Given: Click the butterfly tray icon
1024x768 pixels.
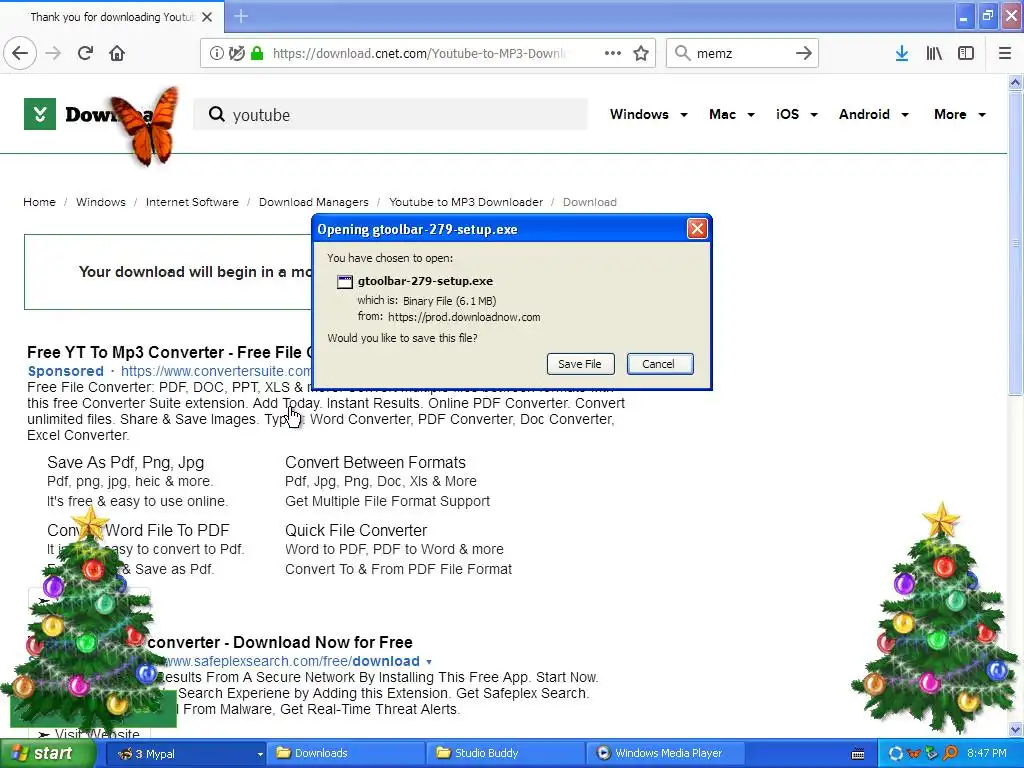Looking at the screenshot, I should (x=914, y=754).
